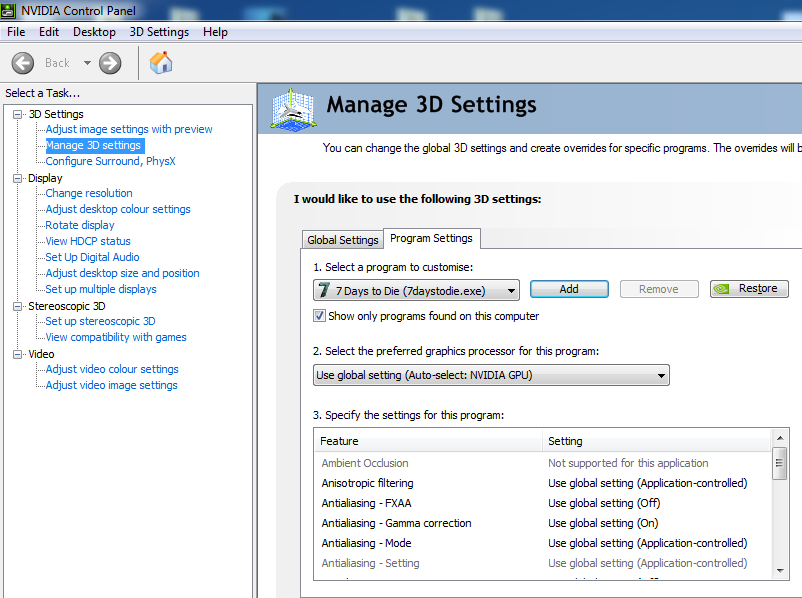
Task: Click the Remove button
Action: tap(659, 289)
